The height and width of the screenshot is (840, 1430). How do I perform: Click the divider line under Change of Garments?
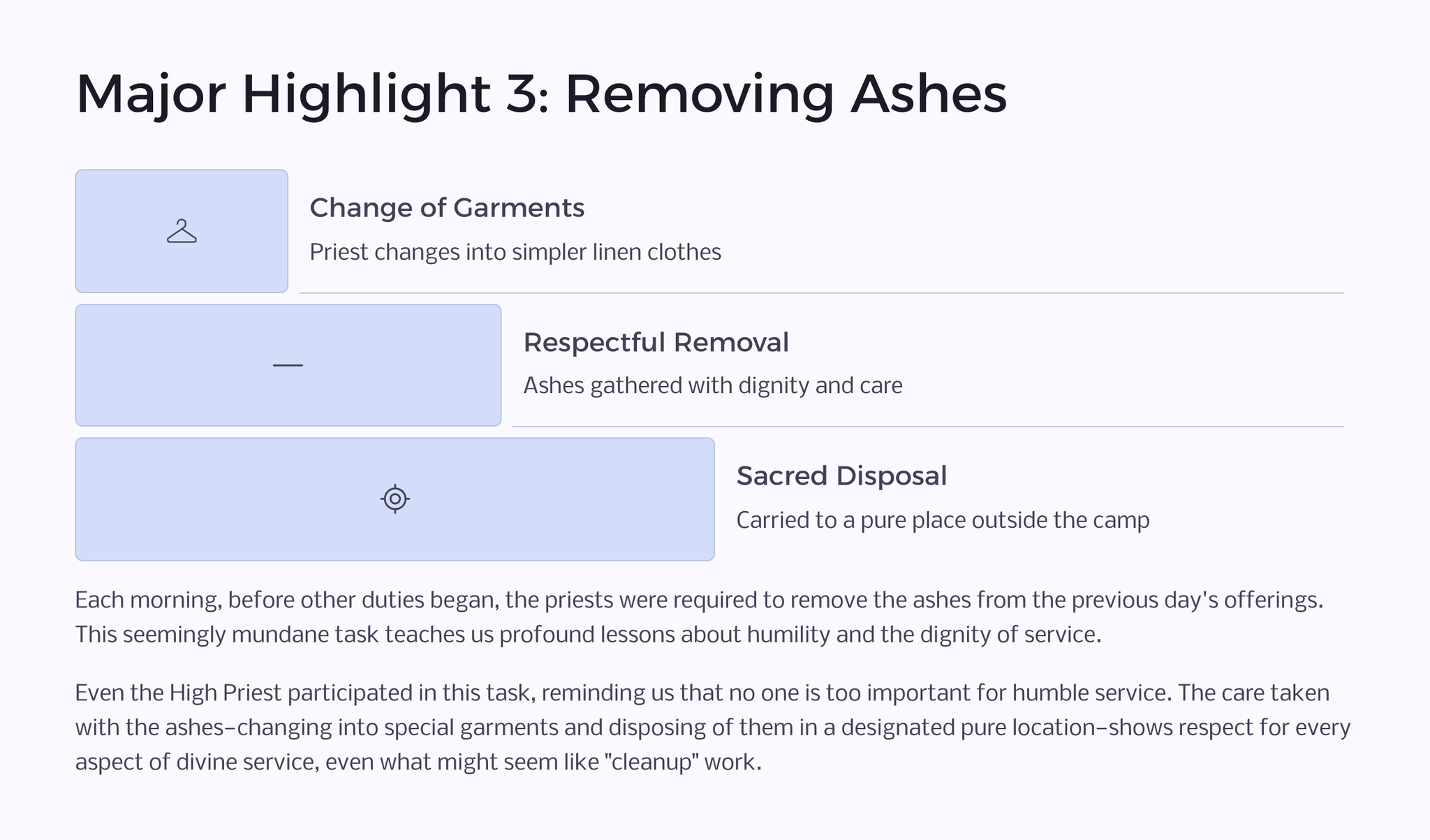click(x=821, y=293)
